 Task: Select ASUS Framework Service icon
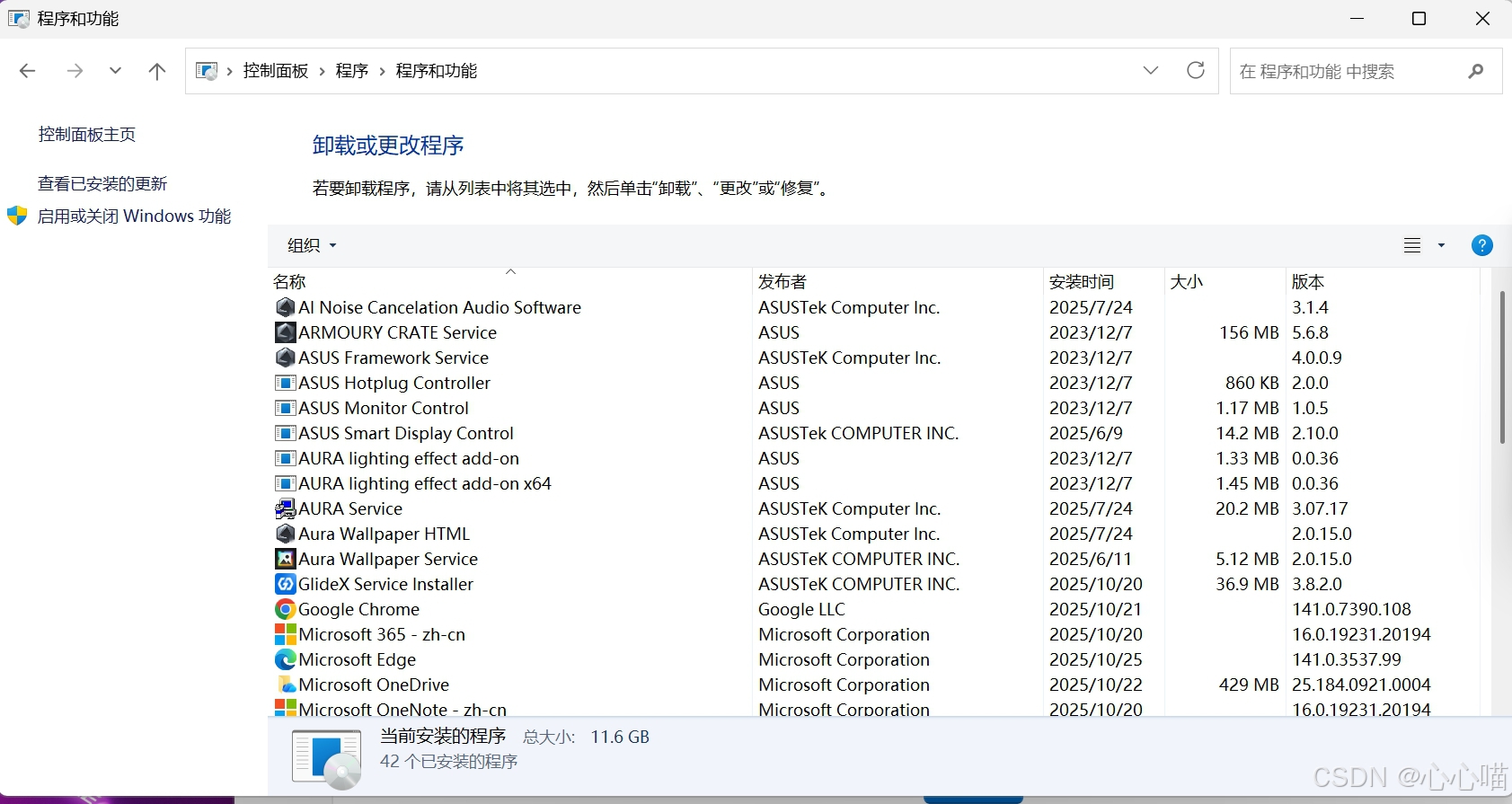[285, 358]
